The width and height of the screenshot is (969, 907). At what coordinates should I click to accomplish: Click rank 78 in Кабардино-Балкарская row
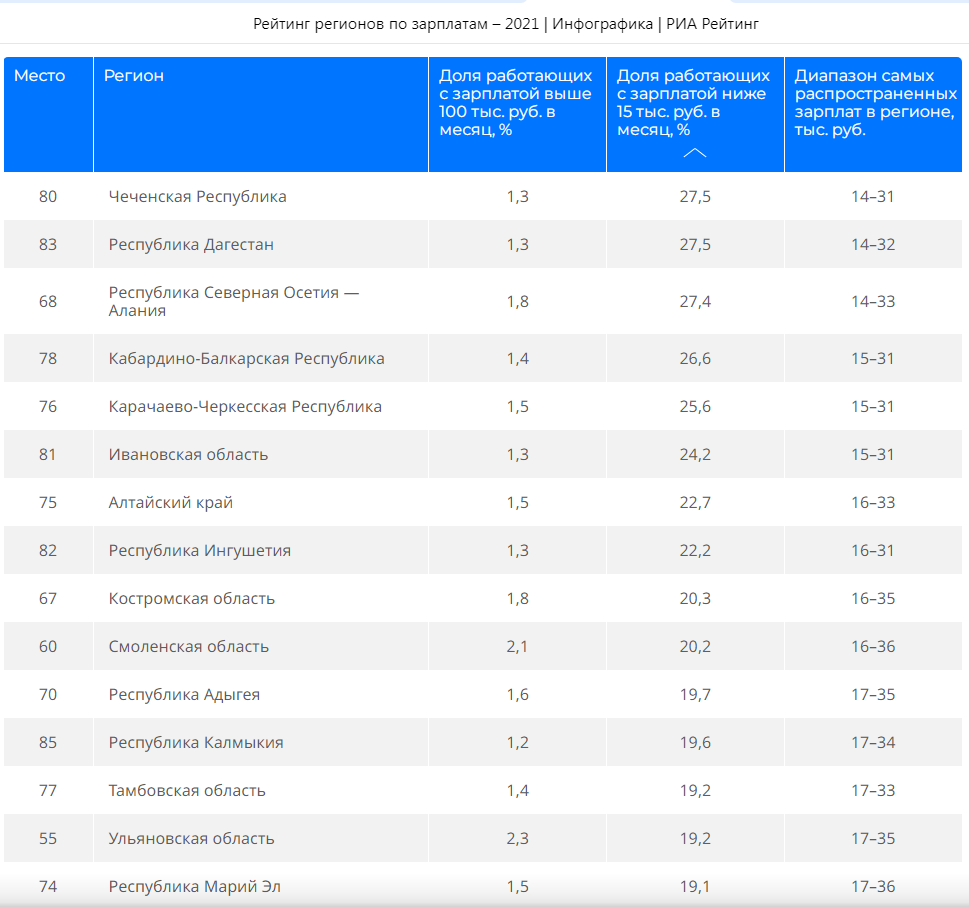coord(48,358)
